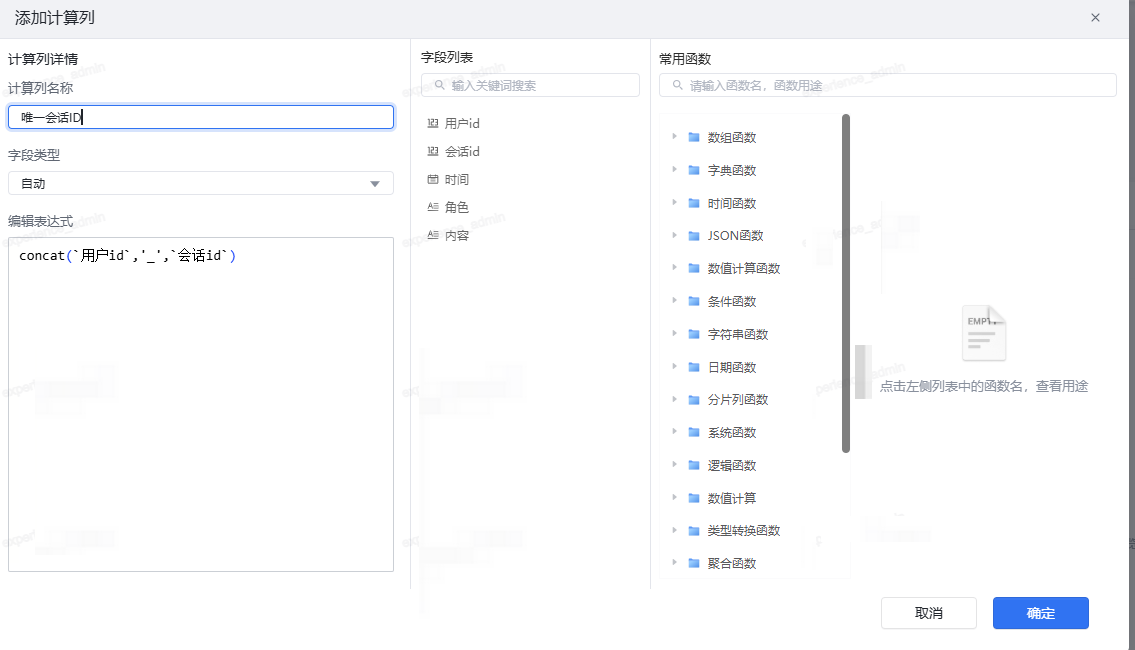The image size is (1135, 650).
Task: Expand the 条件函数 category arrow
Action: pos(674,301)
